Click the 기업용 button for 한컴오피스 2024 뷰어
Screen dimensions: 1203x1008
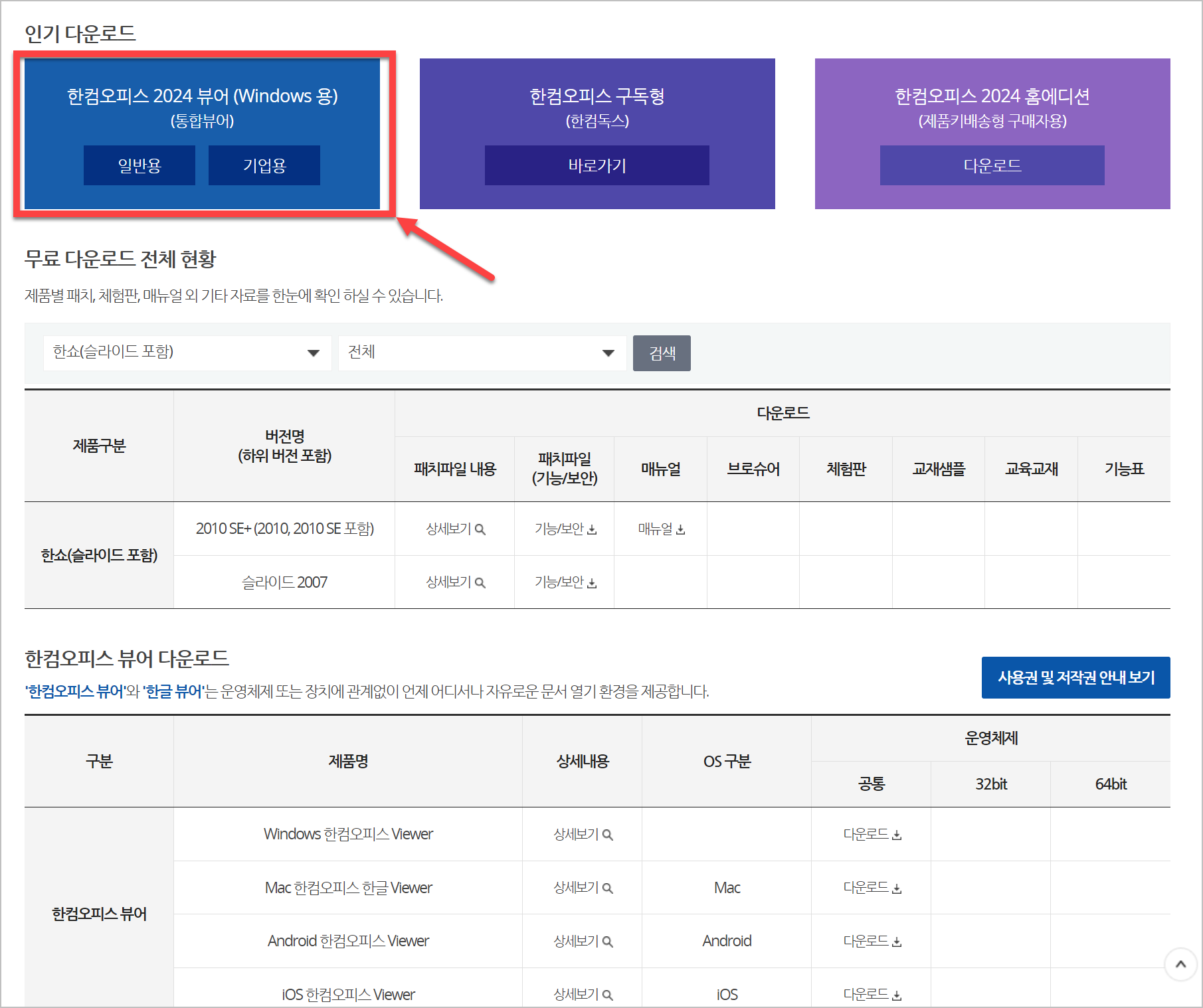pyautogui.click(x=264, y=165)
